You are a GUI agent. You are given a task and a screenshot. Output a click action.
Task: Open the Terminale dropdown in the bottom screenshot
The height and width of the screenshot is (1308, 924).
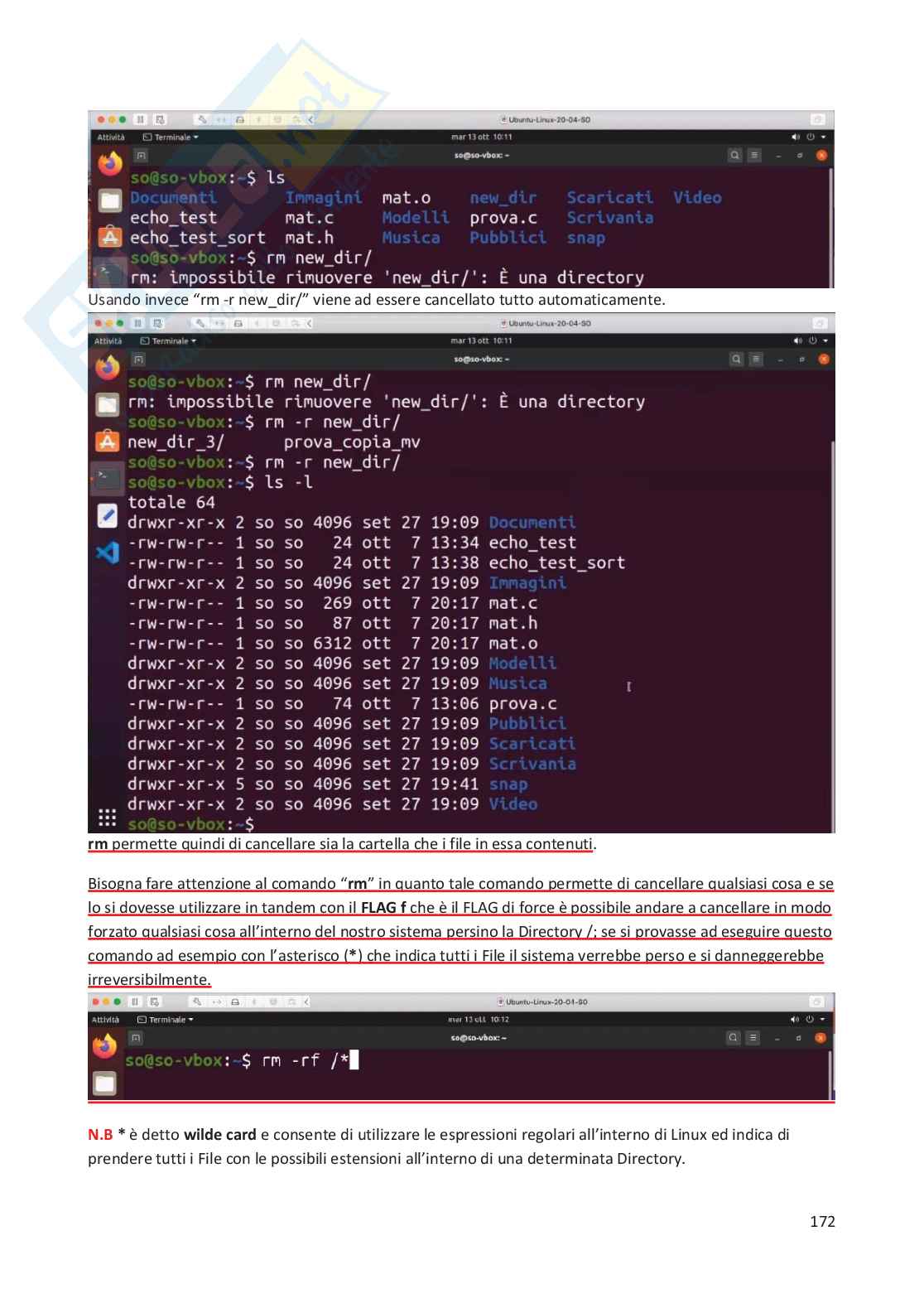click(165, 1020)
